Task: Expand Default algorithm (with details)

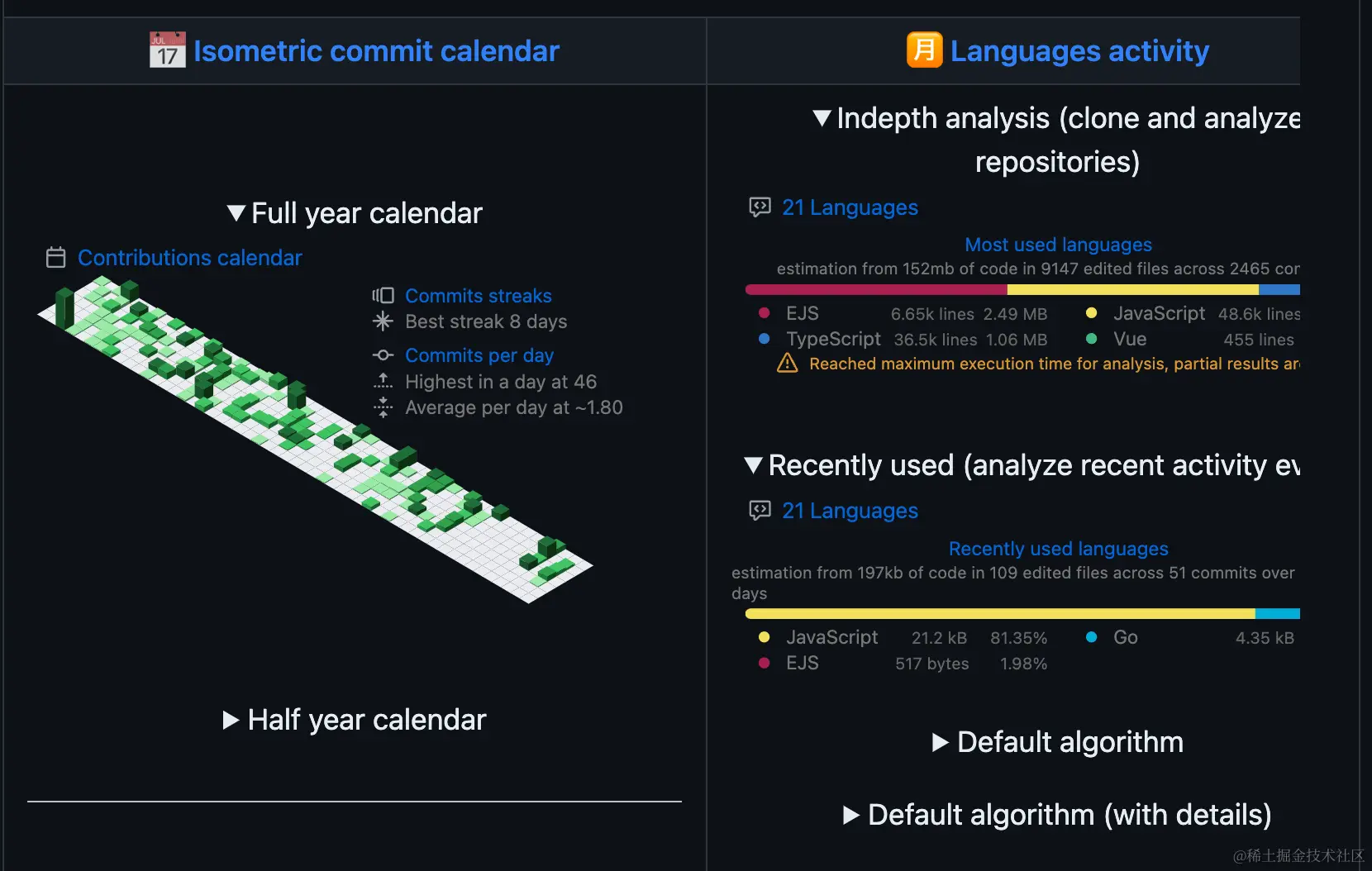Action: click(850, 816)
